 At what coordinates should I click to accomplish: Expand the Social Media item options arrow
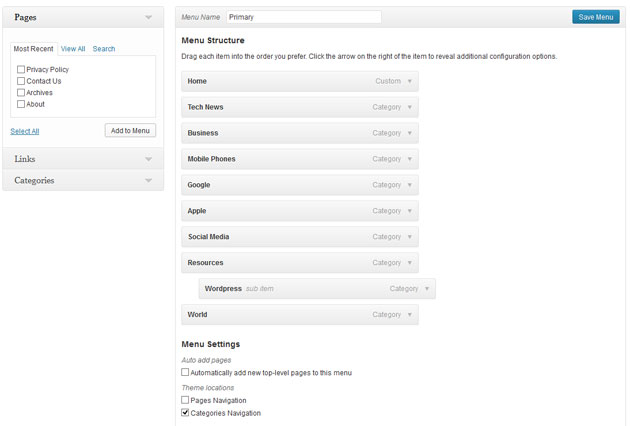pyautogui.click(x=410, y=237)
